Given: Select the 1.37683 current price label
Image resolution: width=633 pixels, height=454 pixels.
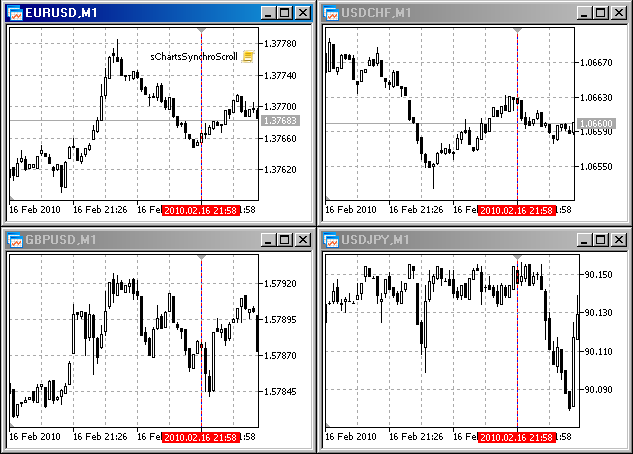Looking at the screenshot, I should (x=281, y=120).
